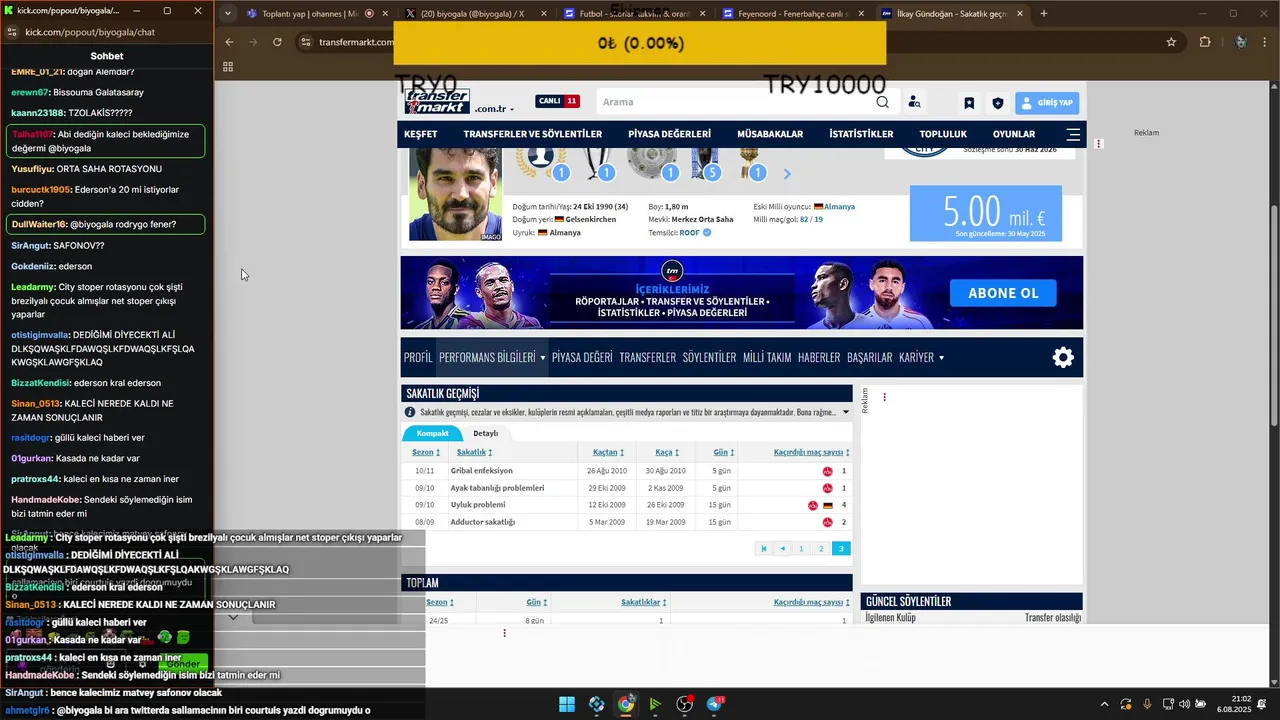The image size is (1280, 720).
Task: Click the Giriş Yap button
Action: [1047, 103]
